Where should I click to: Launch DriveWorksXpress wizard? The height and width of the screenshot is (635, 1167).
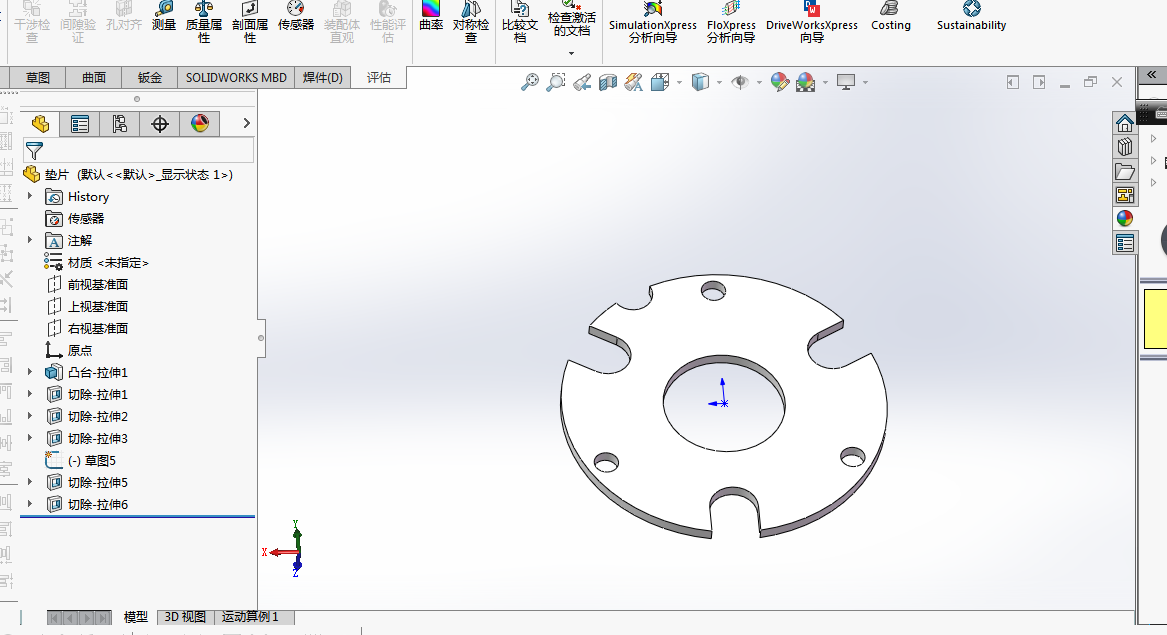click(x=812, y=22)
